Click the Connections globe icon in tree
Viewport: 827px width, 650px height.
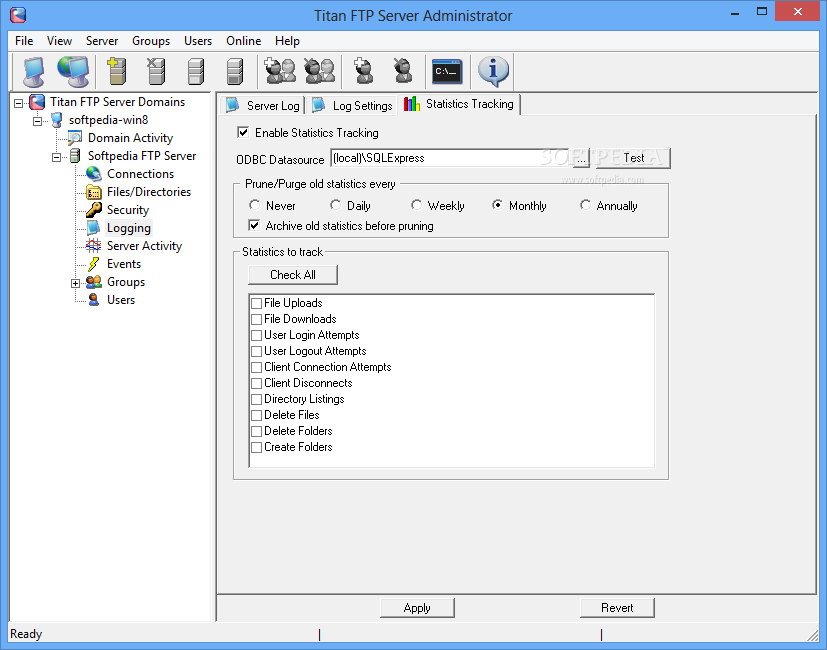point(93,174)
